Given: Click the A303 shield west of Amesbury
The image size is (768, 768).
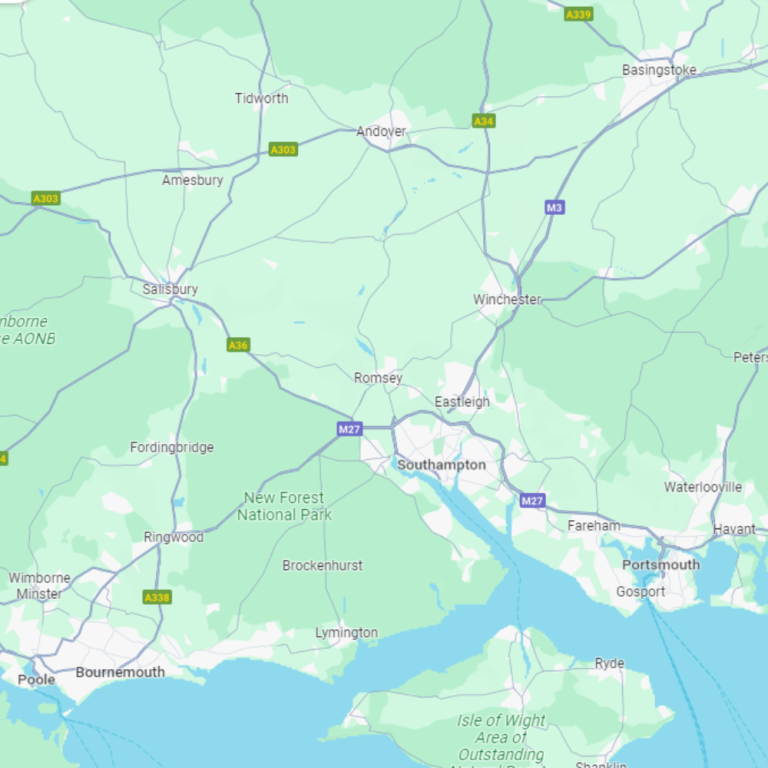Looking at the screenshot, I should (46, 198).
